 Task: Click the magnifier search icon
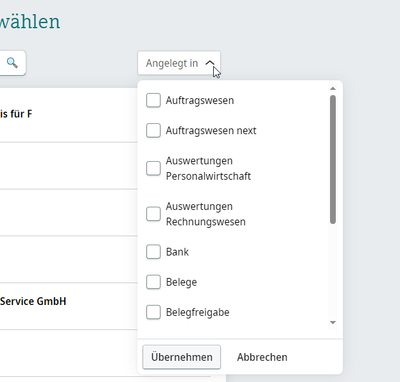tap(12, 63)
